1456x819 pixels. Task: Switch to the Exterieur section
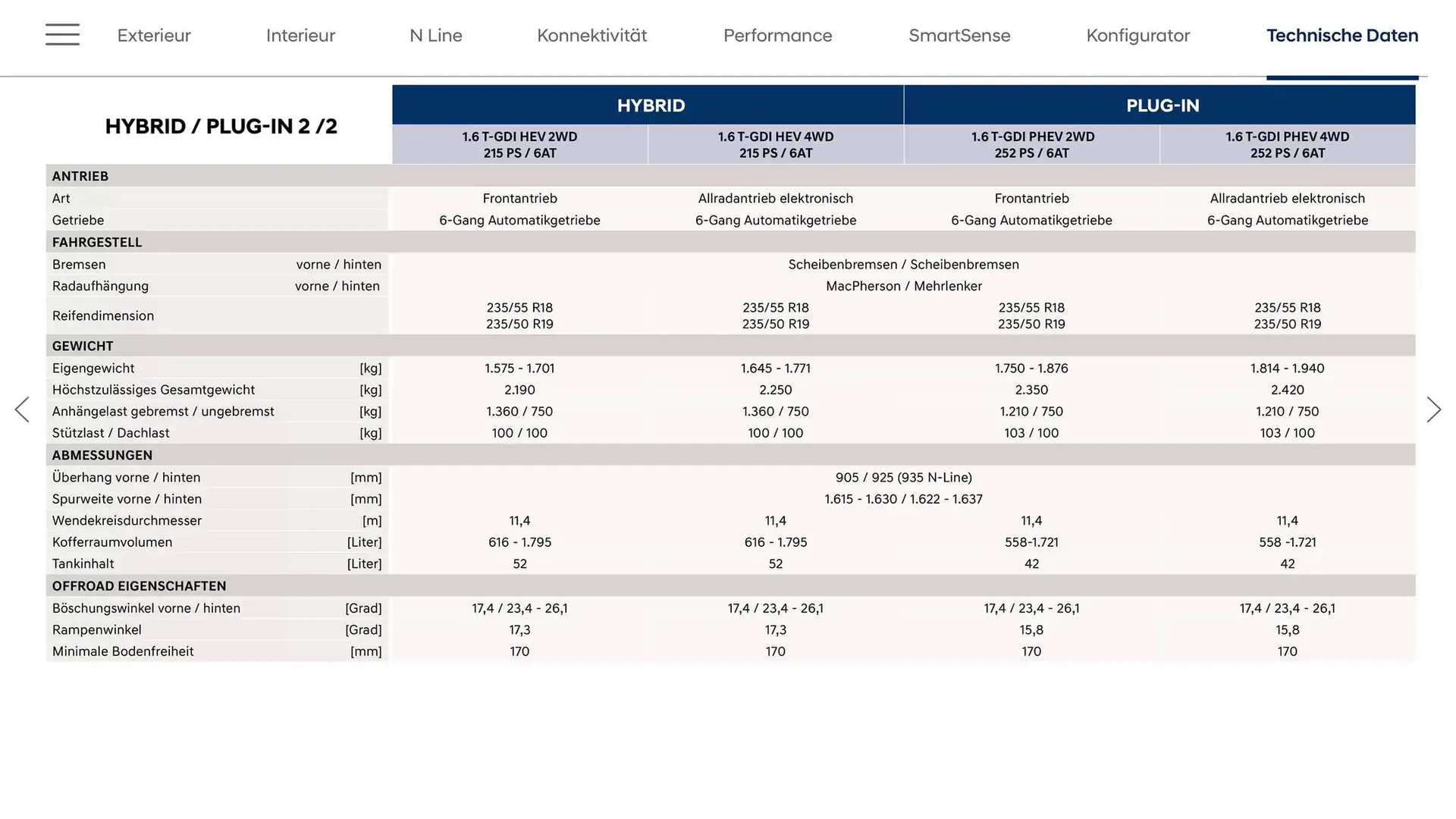pyautogui.click(x=154, y=36)
